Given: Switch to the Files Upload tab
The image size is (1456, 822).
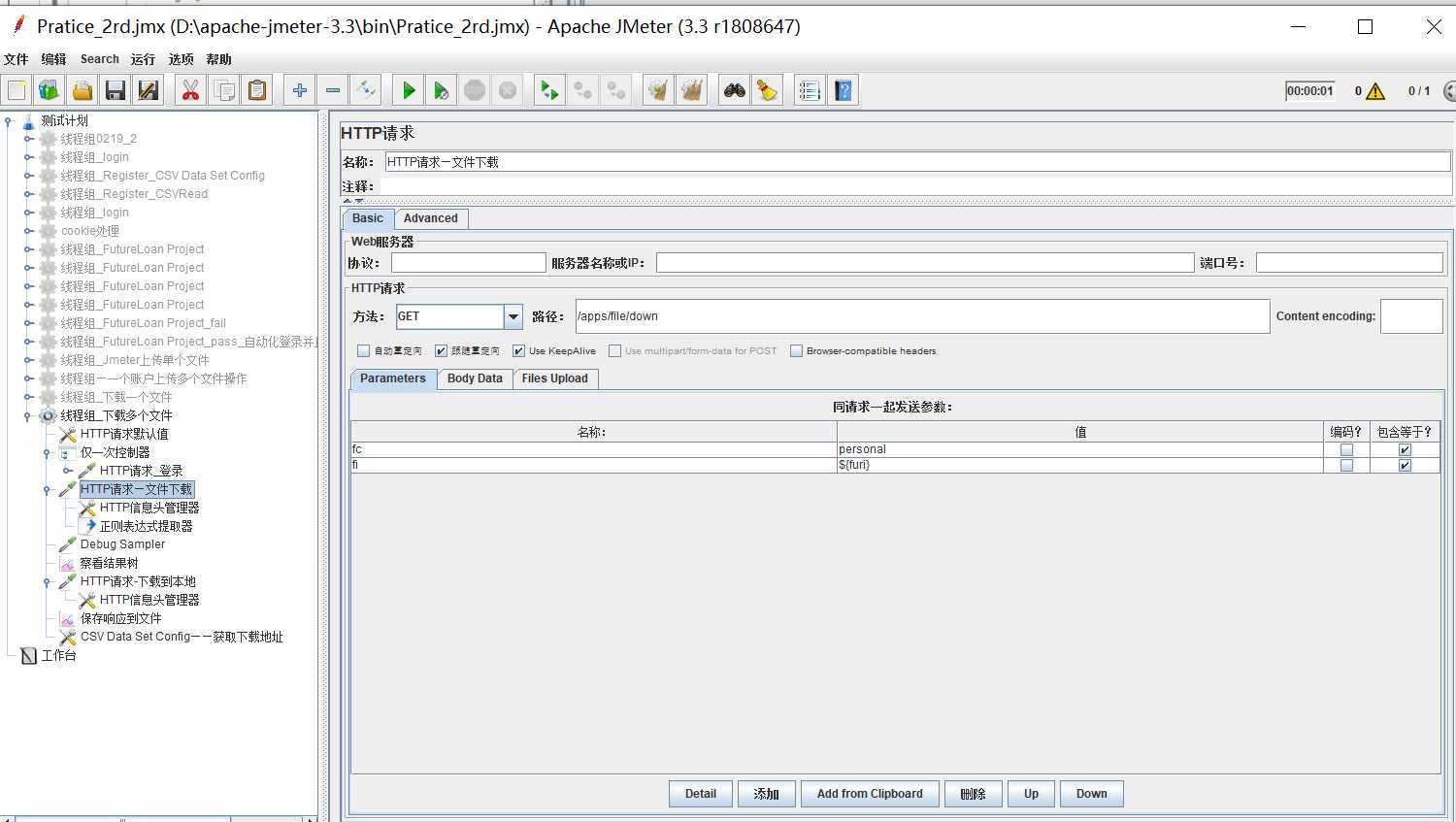Looking at the screenshot, I should click(x=554, y=378).
